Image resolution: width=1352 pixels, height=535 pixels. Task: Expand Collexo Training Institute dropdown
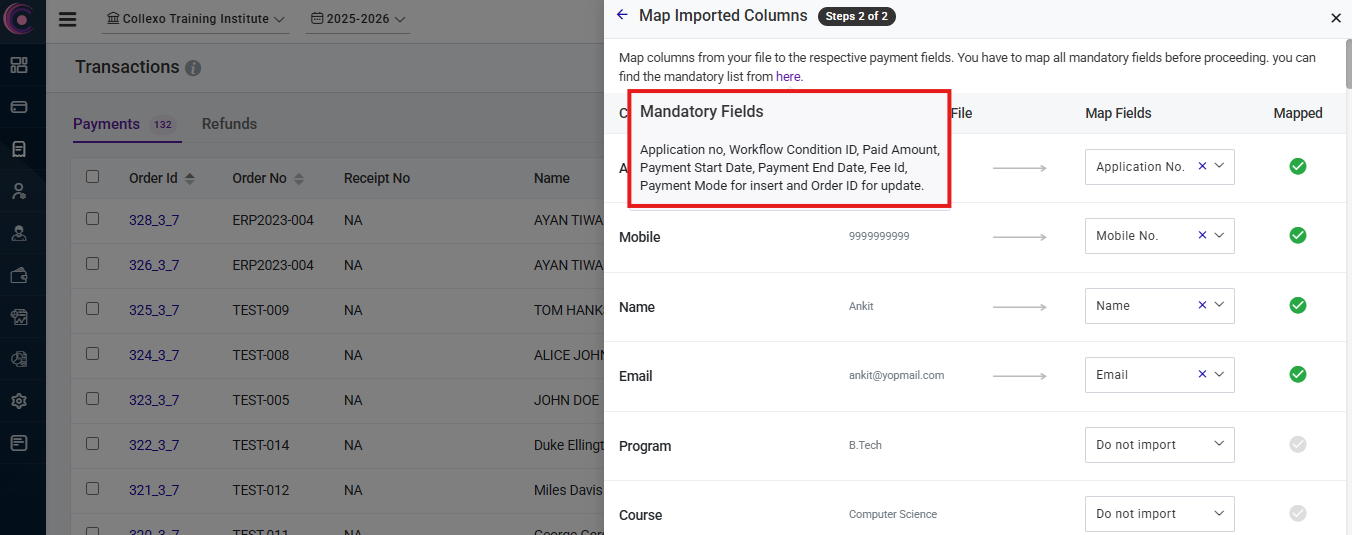[195, 19]
